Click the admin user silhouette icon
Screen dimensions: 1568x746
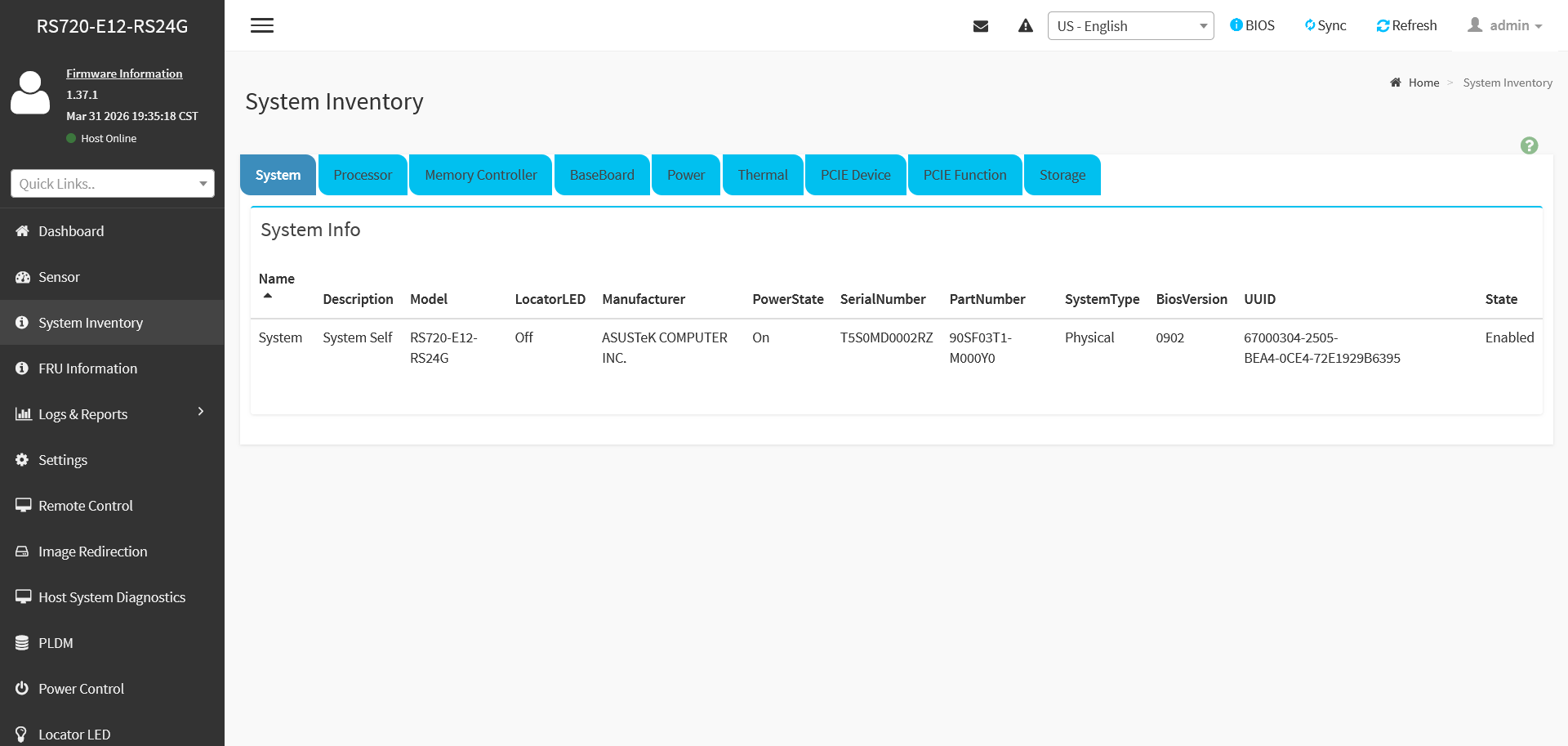(x=1475, y=25)
